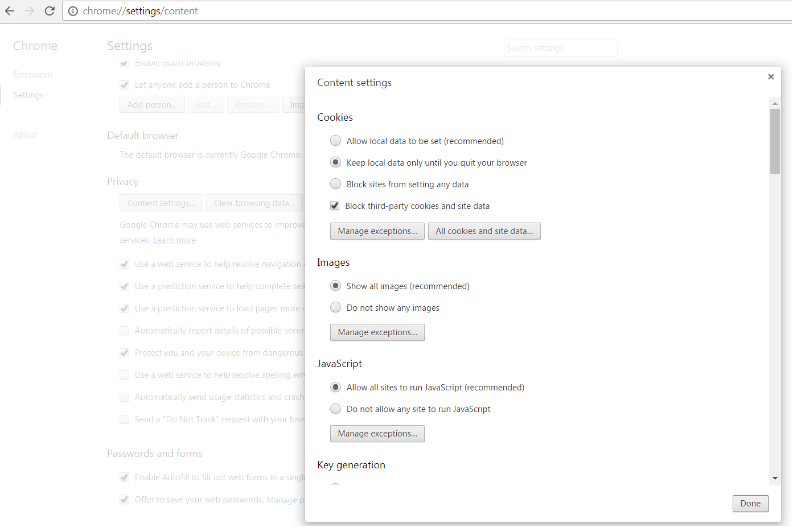Click the site info icon in address bar

pos(72,11)
